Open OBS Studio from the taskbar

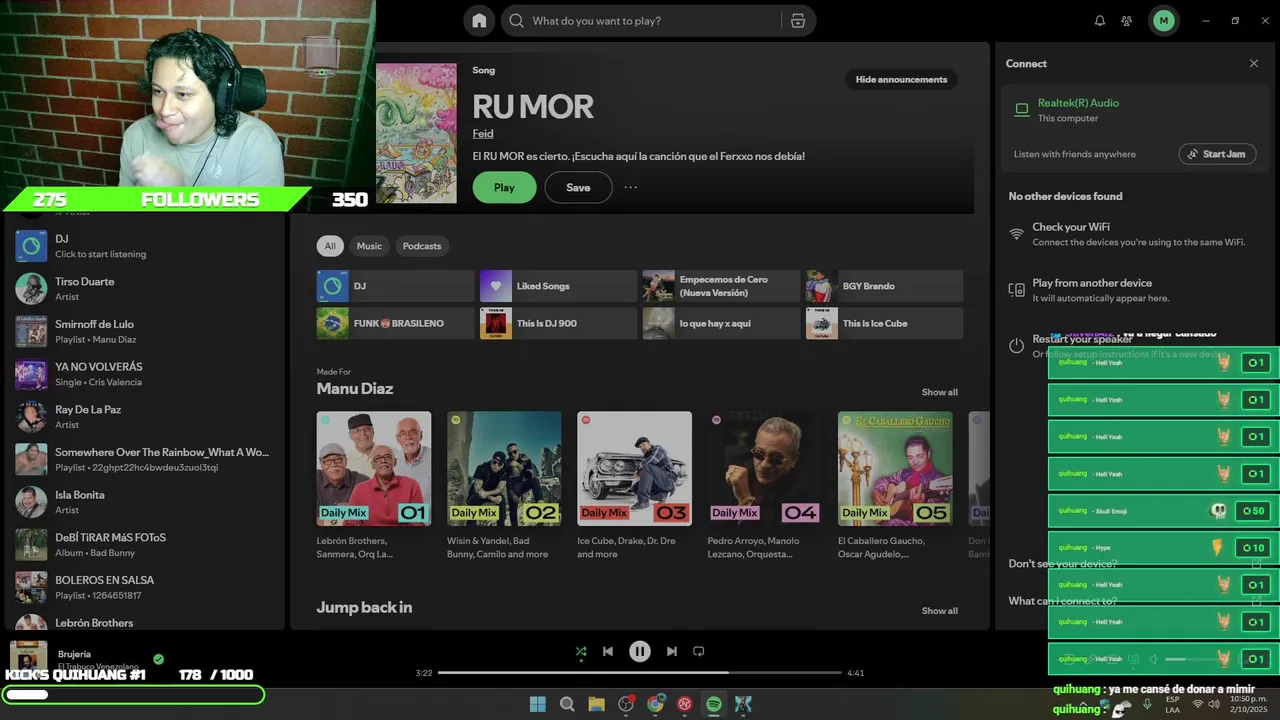pyautogui.click(x=626, y=704)
